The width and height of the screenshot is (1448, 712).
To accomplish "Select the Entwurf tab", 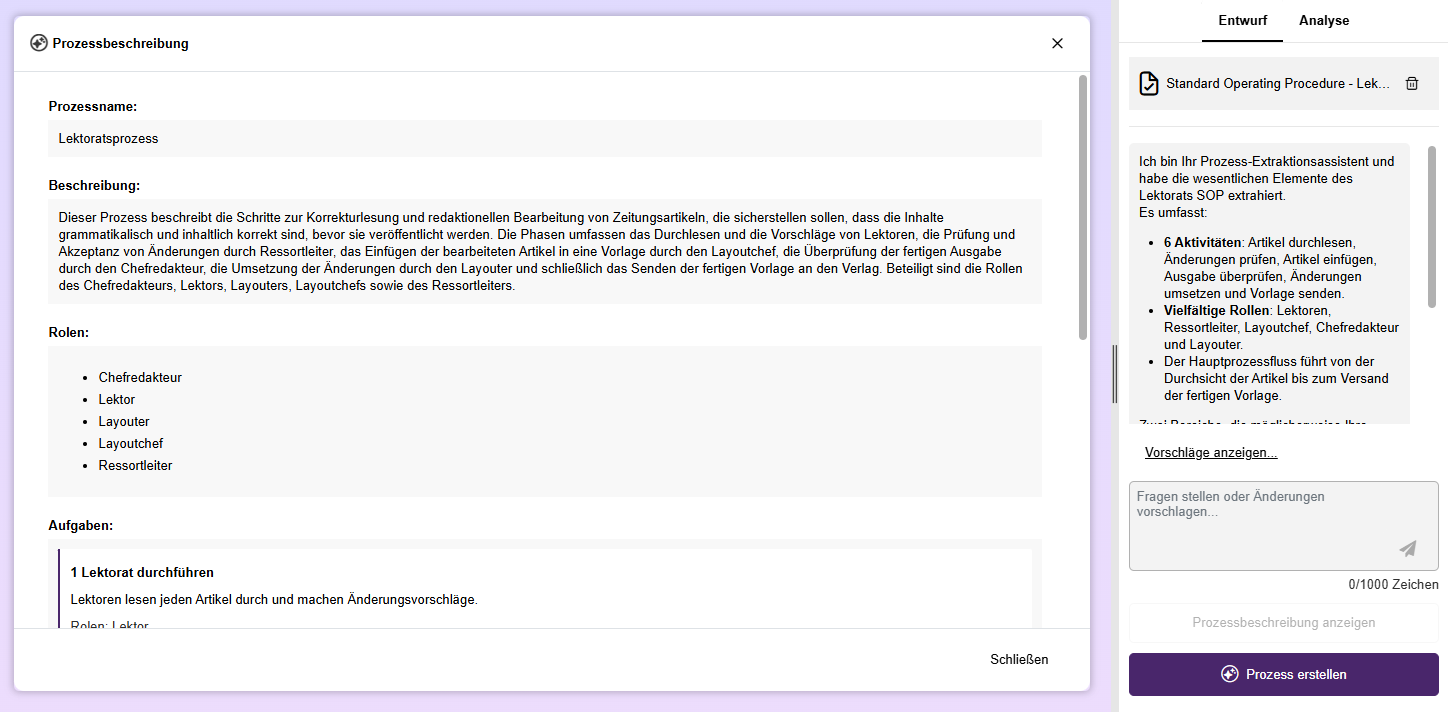I will pyautogui.click(x=1241, y=21).
